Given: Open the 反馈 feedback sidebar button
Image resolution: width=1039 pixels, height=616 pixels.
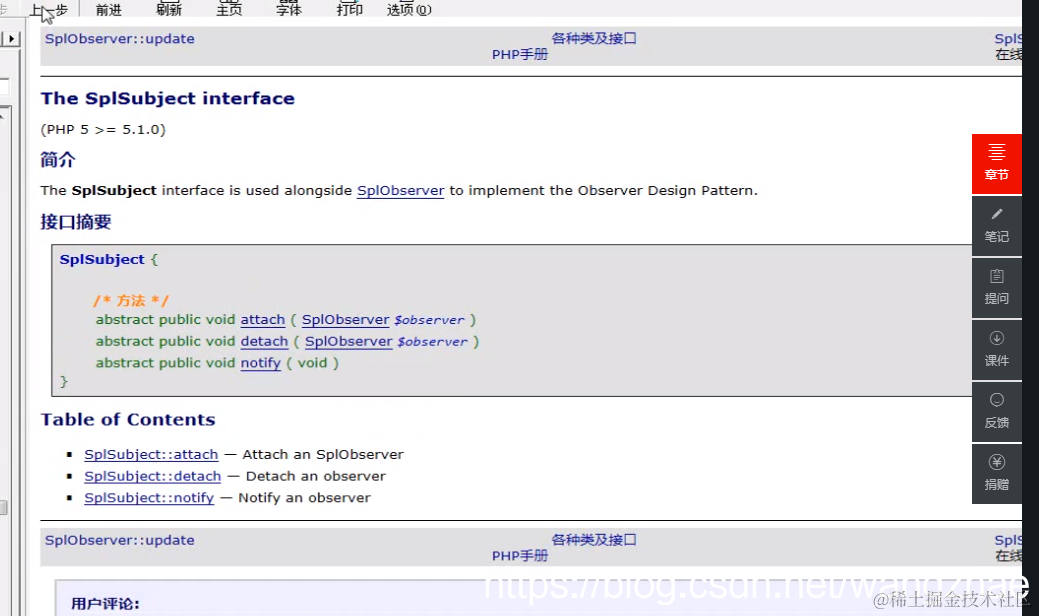Looking at the screenshot, I should pyautogui.click(x=997, y=411).
